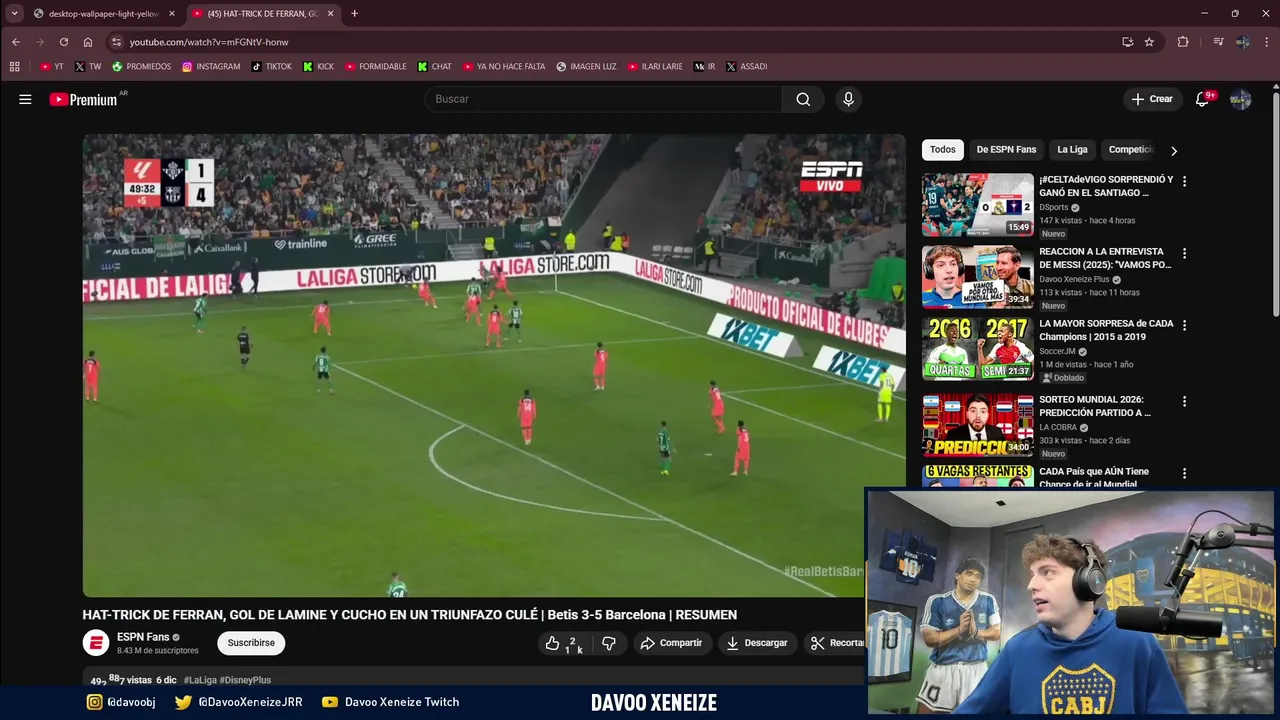Open the Chrome profile avatar

(1243, 42)
